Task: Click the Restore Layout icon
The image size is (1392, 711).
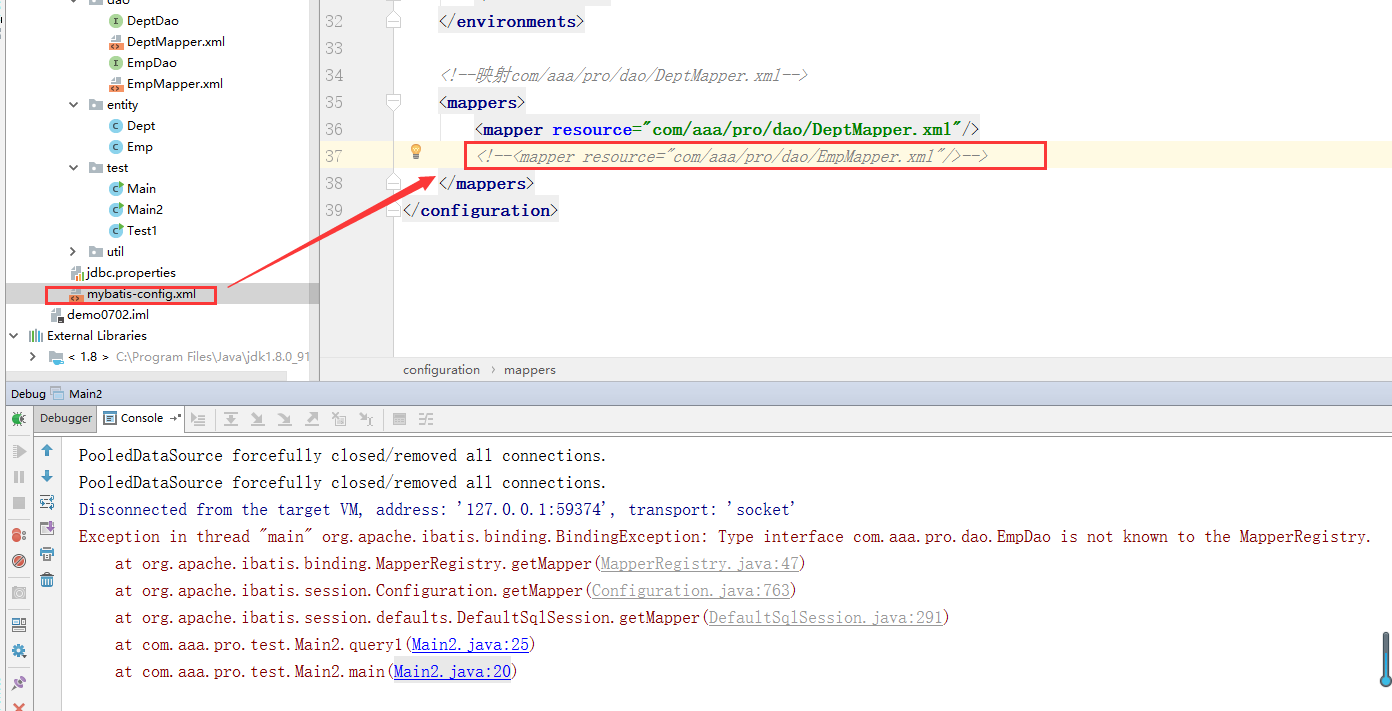Action: coord(19,625)
